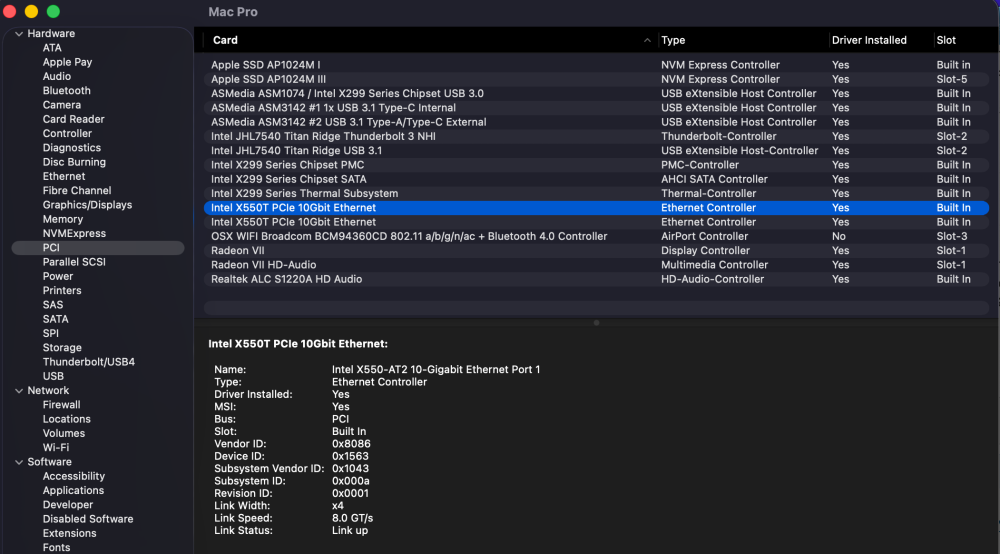Select Camera in the sidebar
Viewport: 1000px width, 554px height.
(61, 105)
